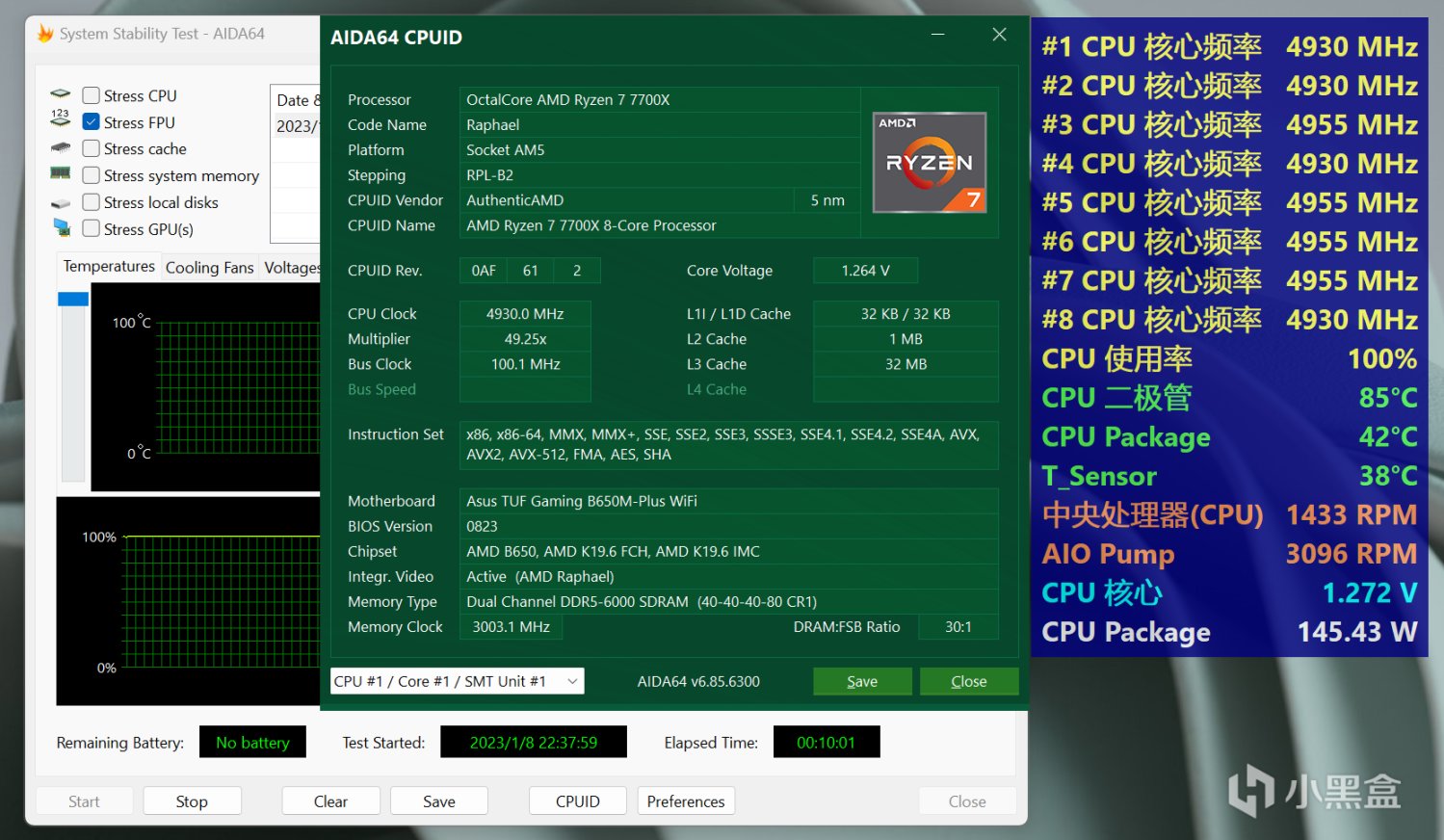Screen dimensions: 1444x840
Task: Click the CPU usage 100% row in overlay
Action: (x=1229, y=358)
